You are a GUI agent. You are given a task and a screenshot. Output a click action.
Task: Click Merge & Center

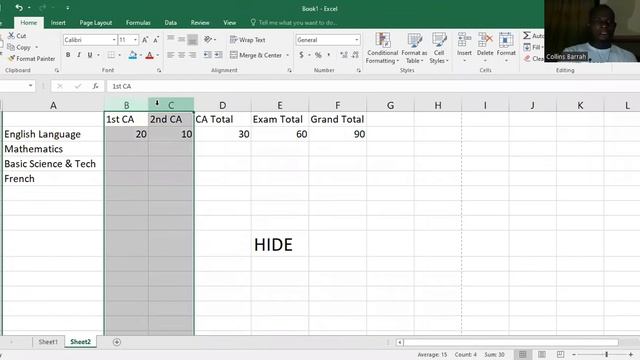tap(256, 55)
